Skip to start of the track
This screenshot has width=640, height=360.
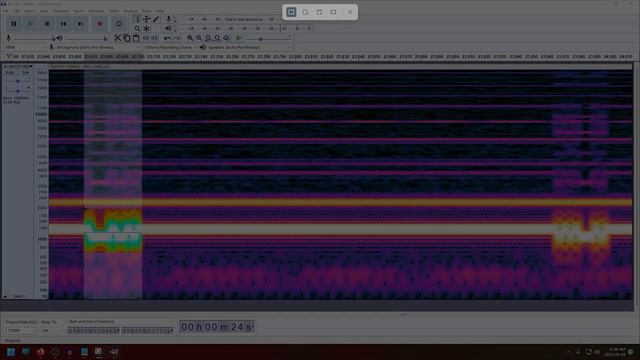click(x=64, y=24)
